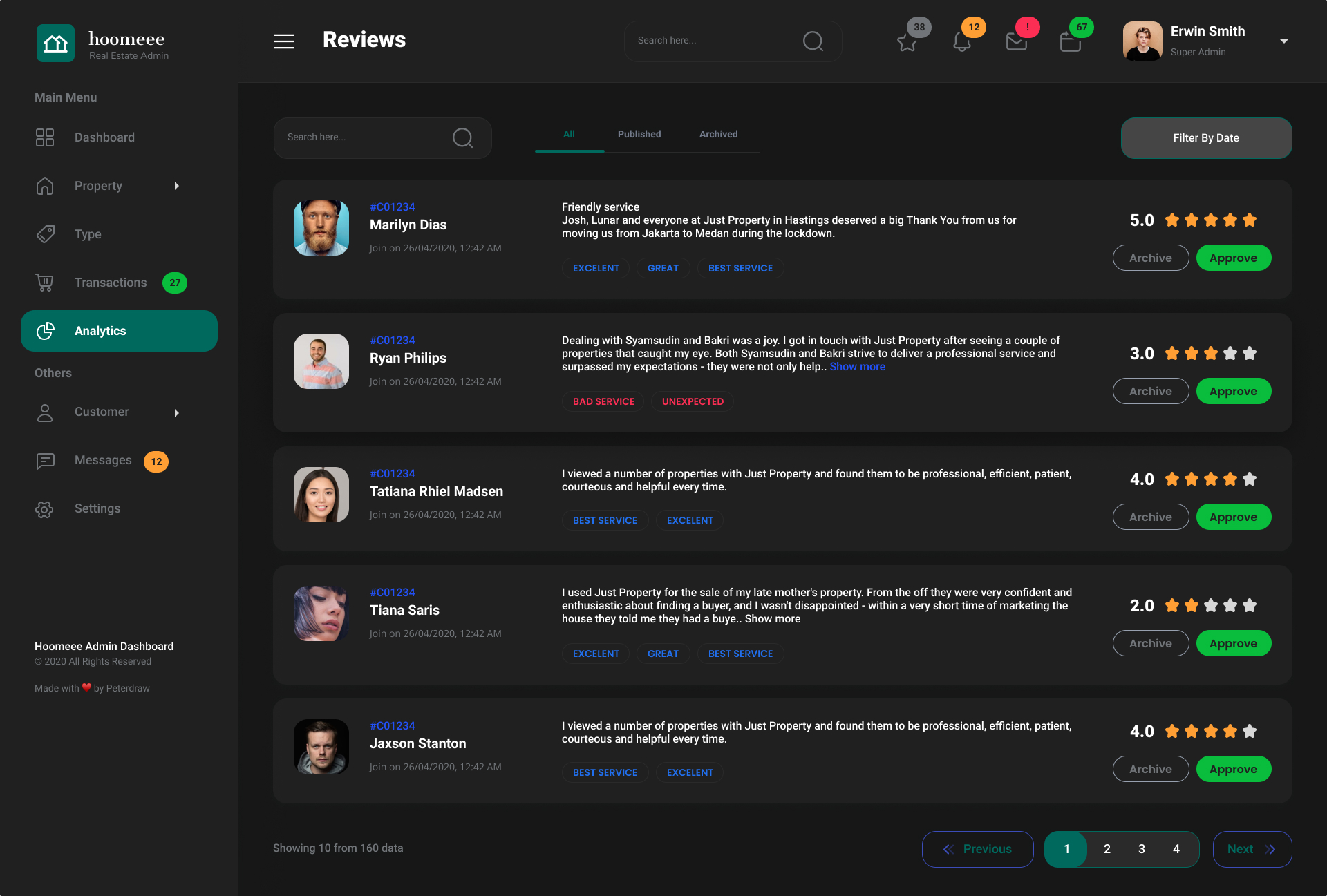This screenshot has width=1327, height=896.
Task: Click the favorites star icon showing 38
Action: pyautogui.click(x=907, y=43)
